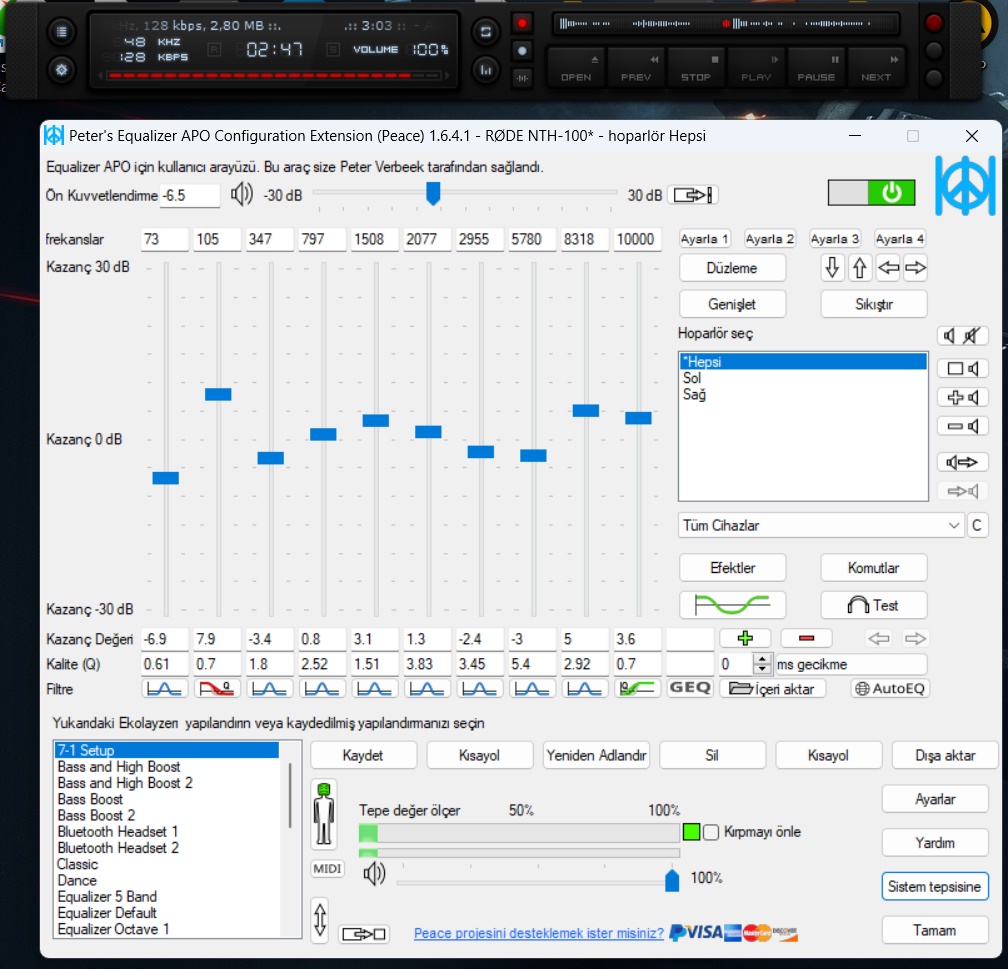Click the Ön Kuvvetlendirme value field

pyautogui.click(x=190, y=195)
